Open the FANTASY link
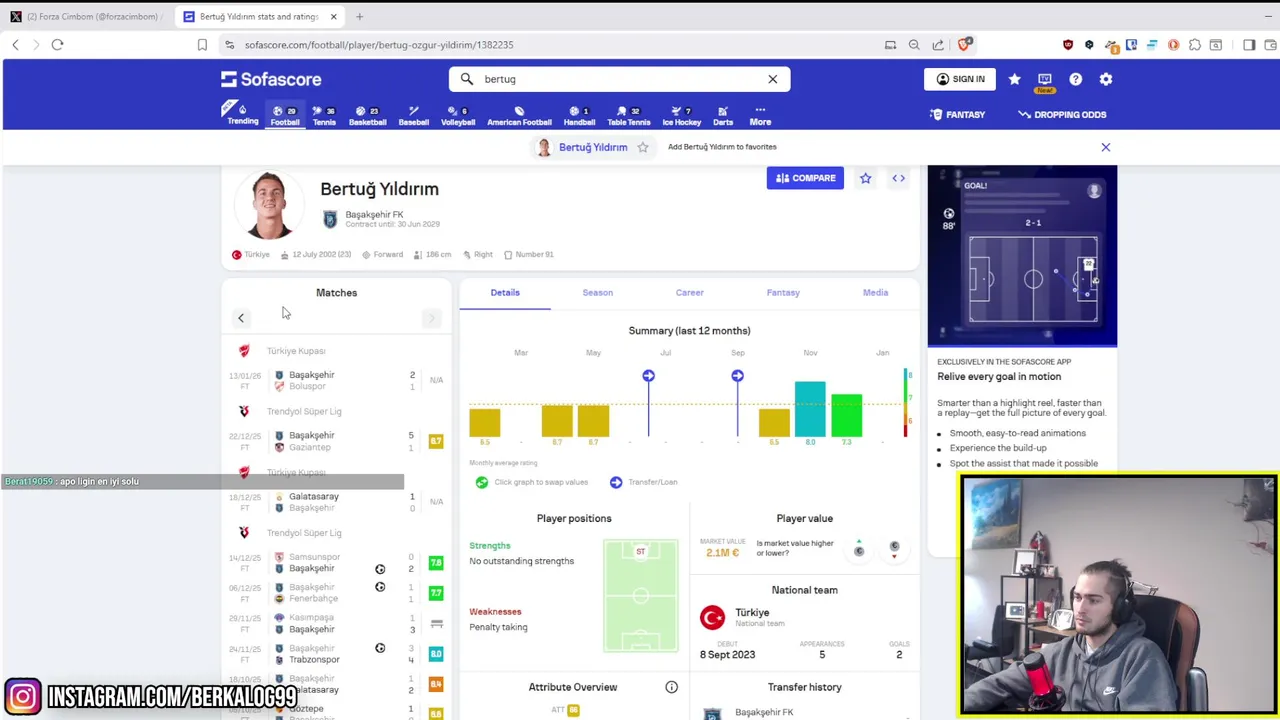This screenshot has width=1280, height=720. [957, 115]
